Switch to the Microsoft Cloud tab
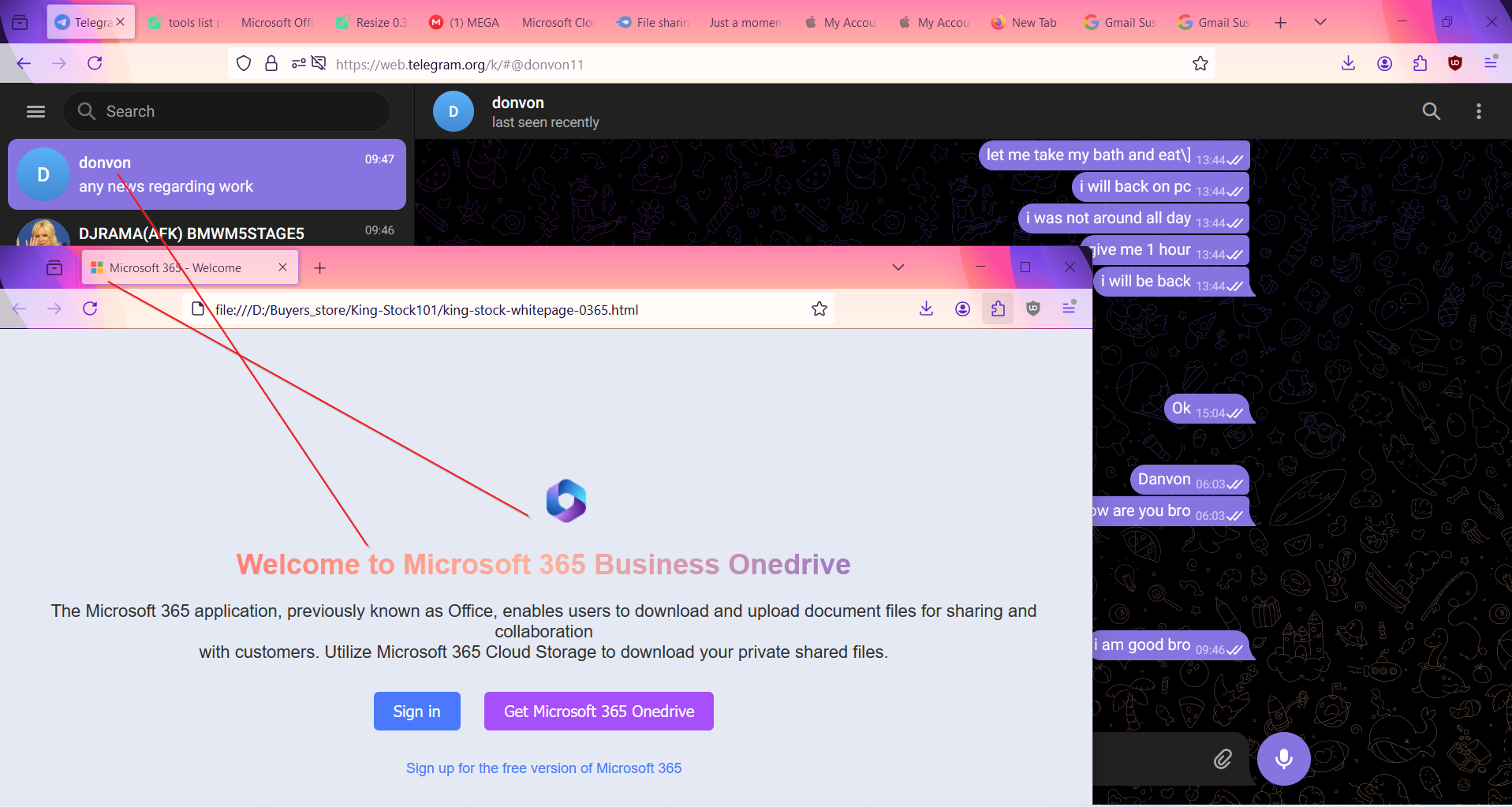Image resolution: width=1512 pixels, height=807 pixels. pos(560,22)
